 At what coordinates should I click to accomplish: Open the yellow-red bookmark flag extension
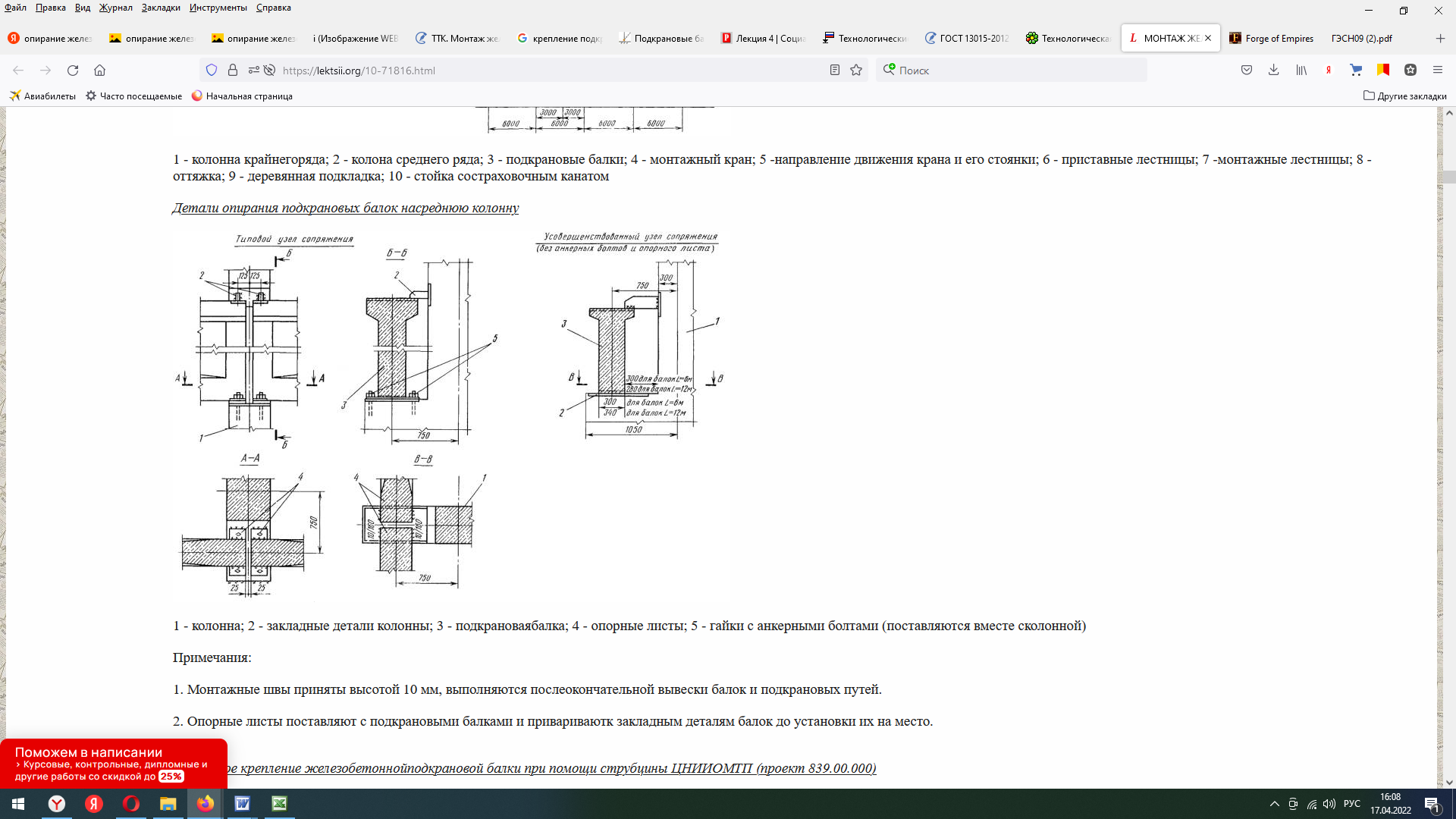[x=1383, y=71]
